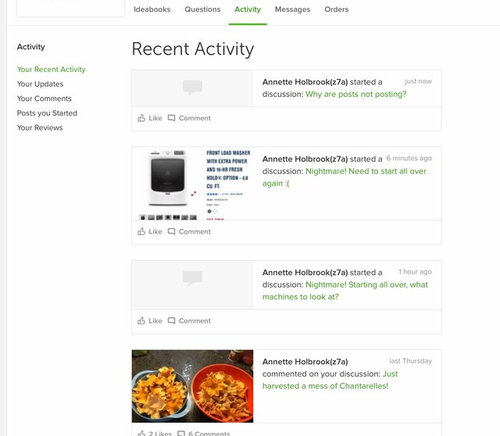Viewport: 500px width, 436px height.
Task: Click the discussion placeholder bubble in first post
Action: [x=192, y=87]
